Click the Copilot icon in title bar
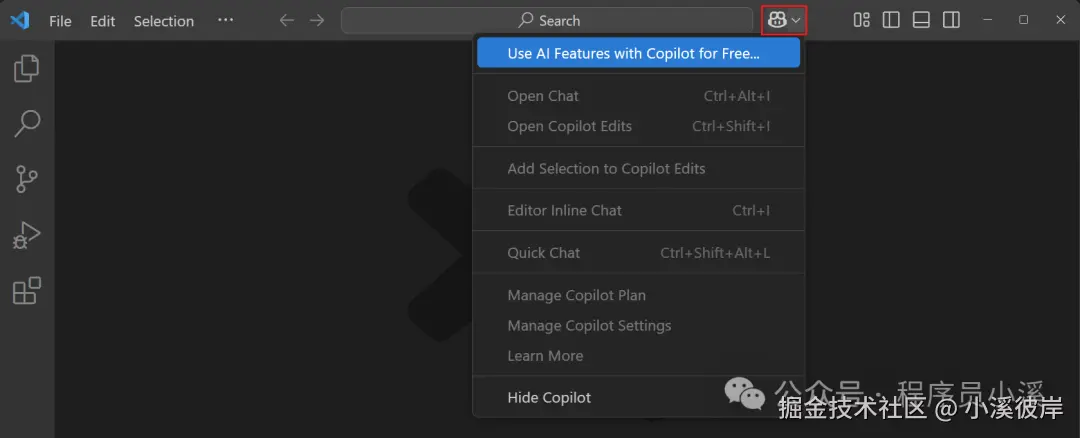The height and width of the screenshot is (438, 1080). [x=776, y=20]
